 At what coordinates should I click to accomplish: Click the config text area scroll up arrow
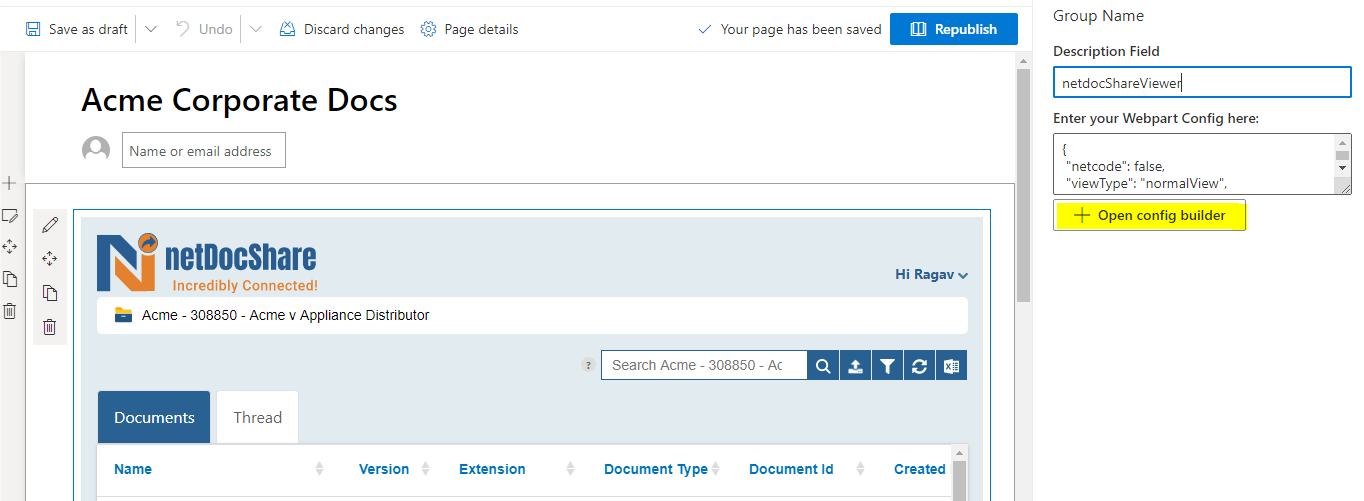[x=1343, y=142]
